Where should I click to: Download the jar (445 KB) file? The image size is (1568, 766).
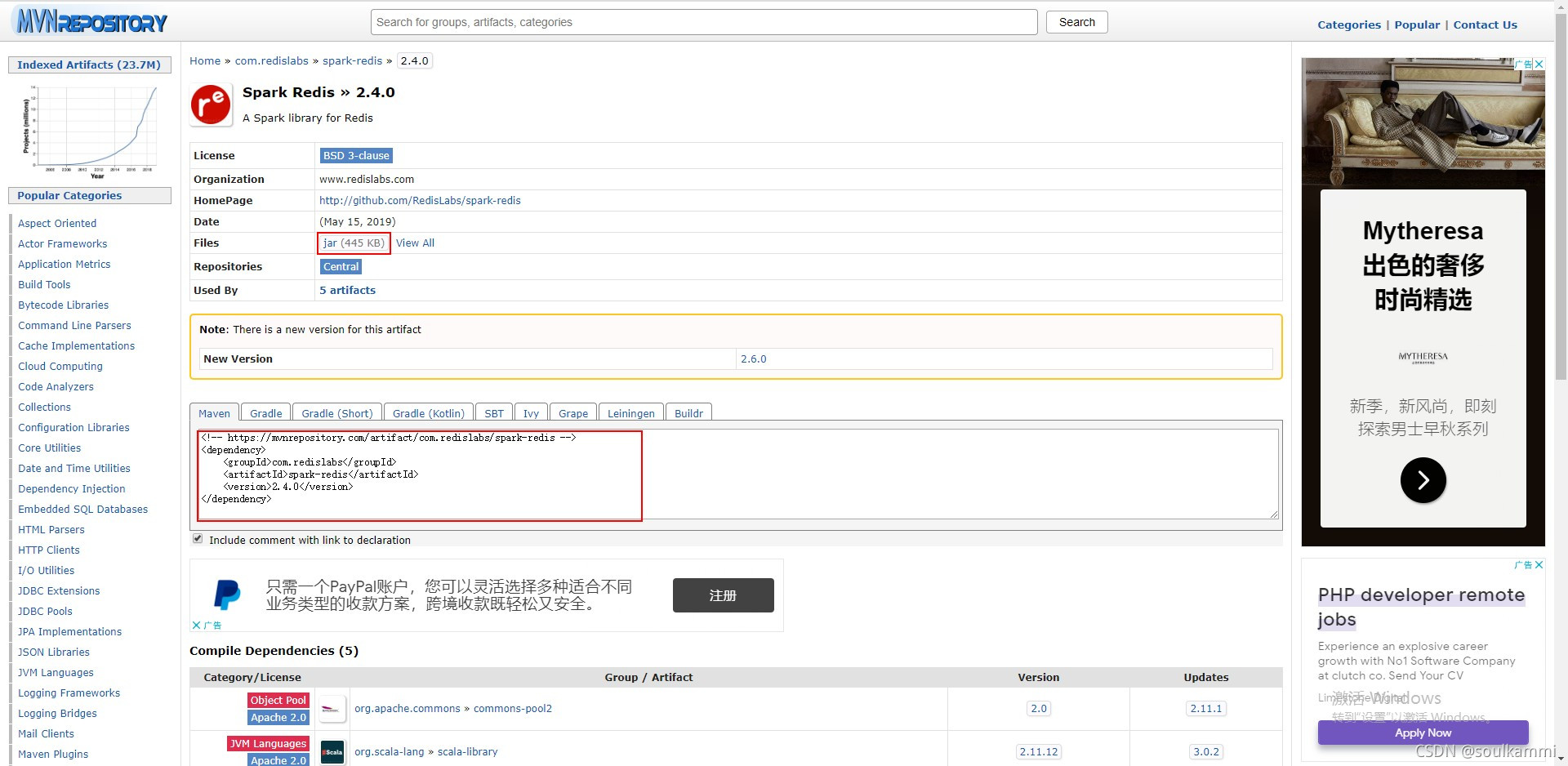click(354, 243)
